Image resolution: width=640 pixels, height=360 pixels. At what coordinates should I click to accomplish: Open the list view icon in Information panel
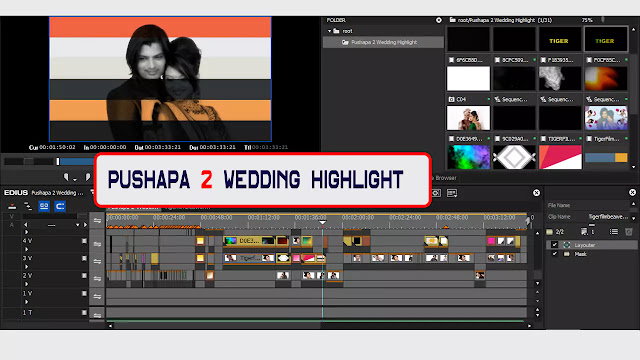613,232
